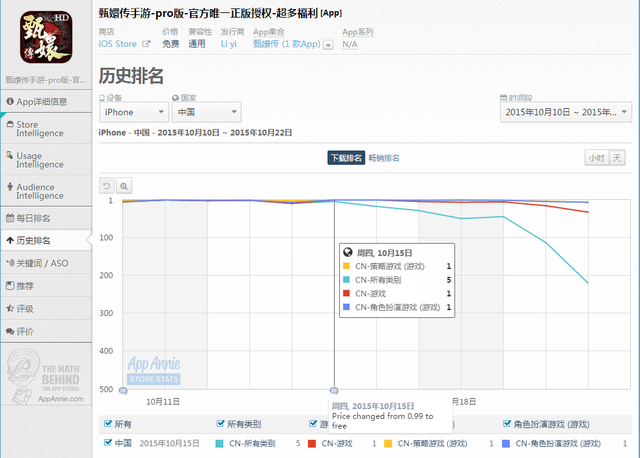
Task: Open the iPhone device dropdown
Action: point(134,112)
